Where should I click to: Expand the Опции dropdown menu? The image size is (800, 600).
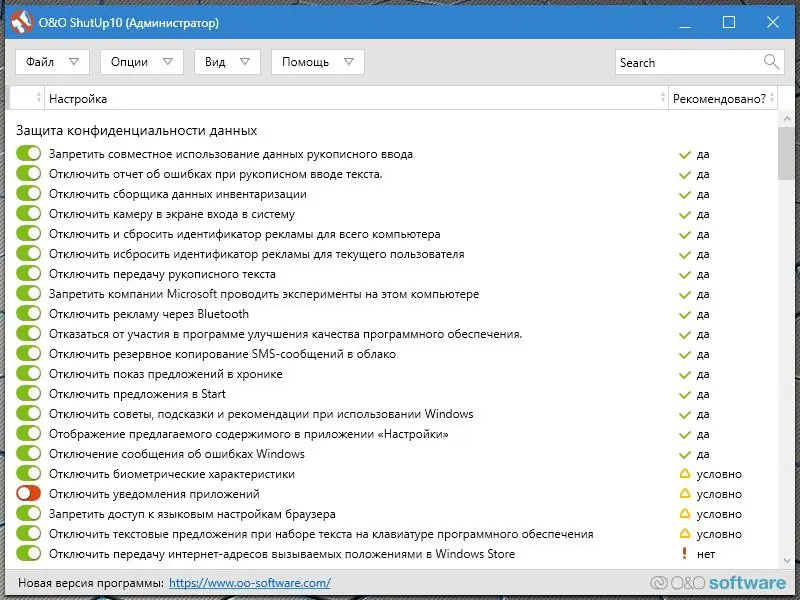click(141, 62)
